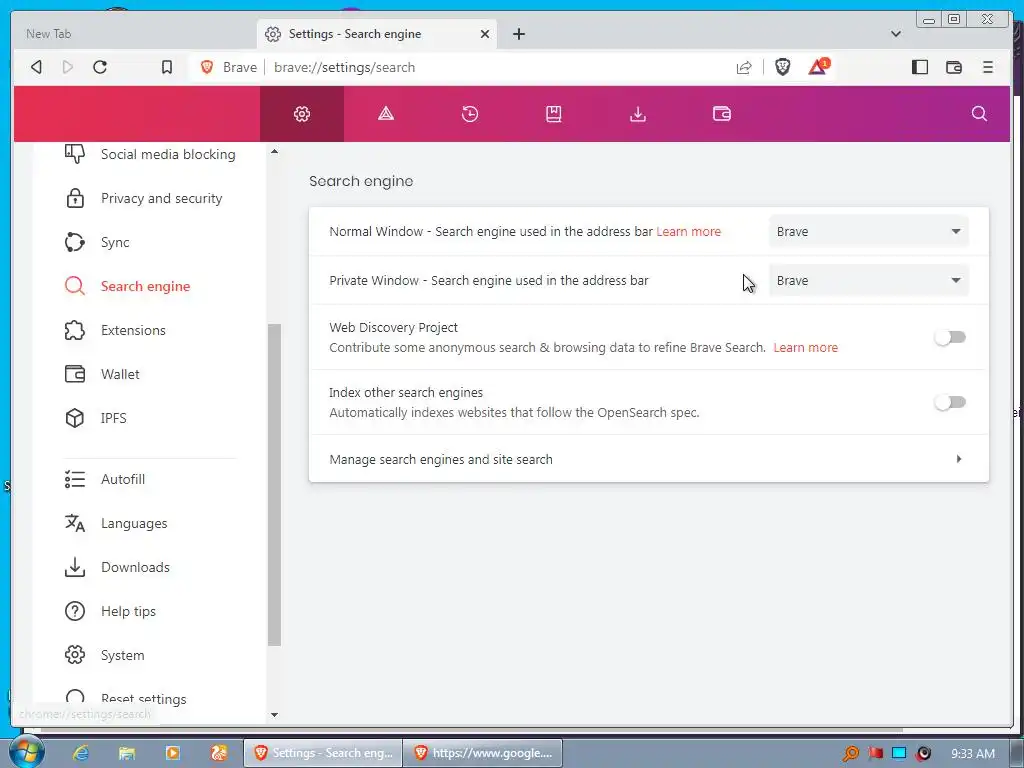1024x768 pixels.
Task: Select the Settings - Search engine tab
Action: tap(377, 34)
